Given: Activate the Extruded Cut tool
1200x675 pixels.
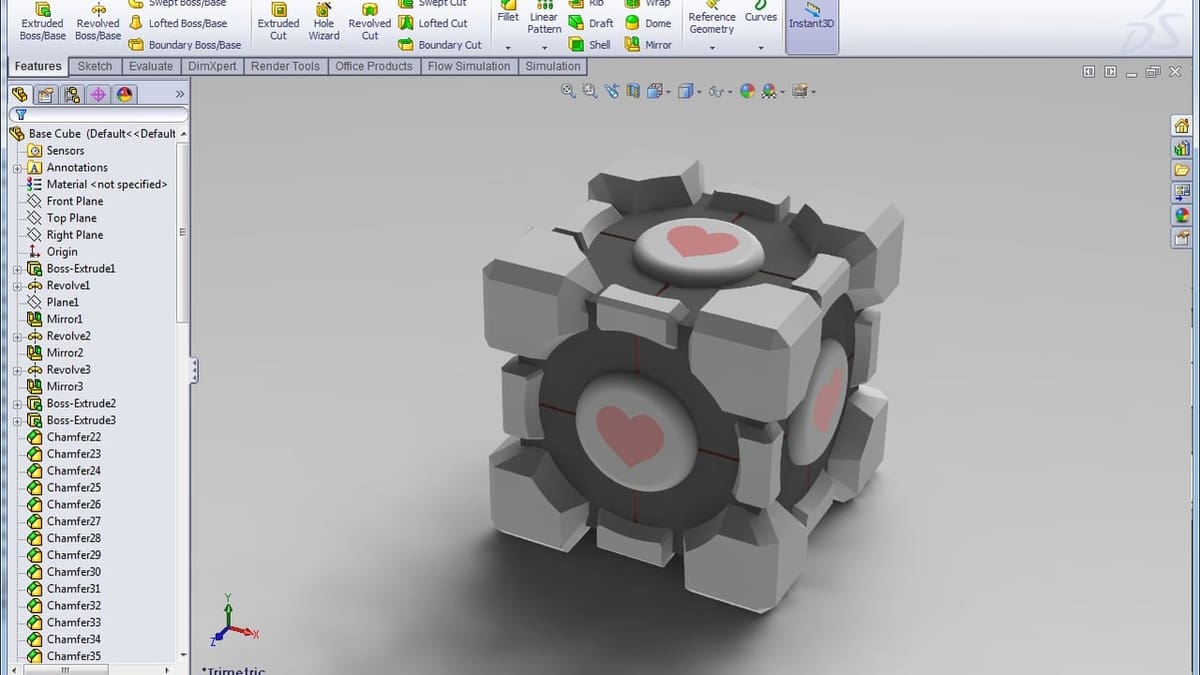Looking at the screenshot, I should click(278, 22).
